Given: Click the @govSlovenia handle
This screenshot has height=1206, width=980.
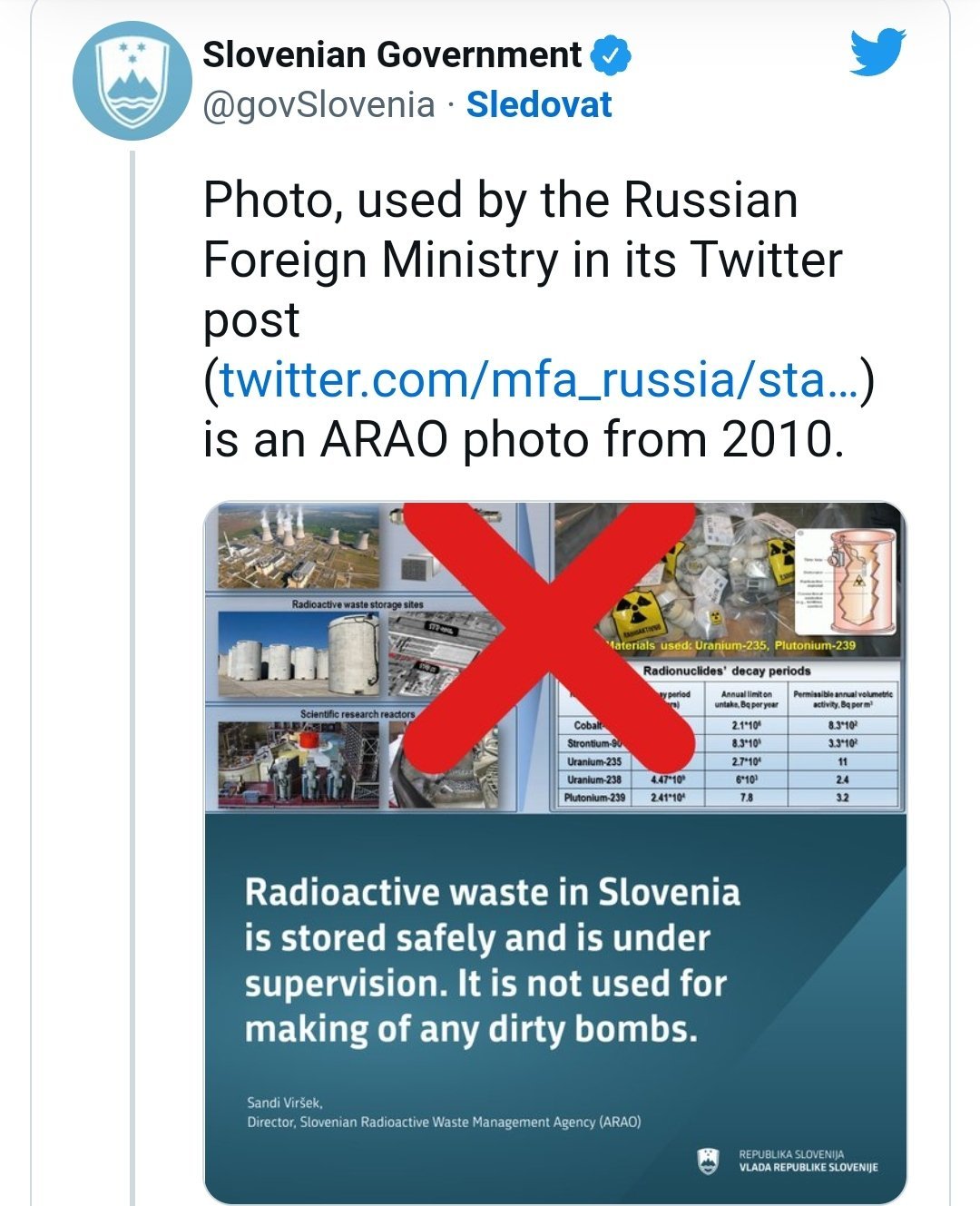Looking at the screenshot, I should pyautogui.click(x=318, y=104).
